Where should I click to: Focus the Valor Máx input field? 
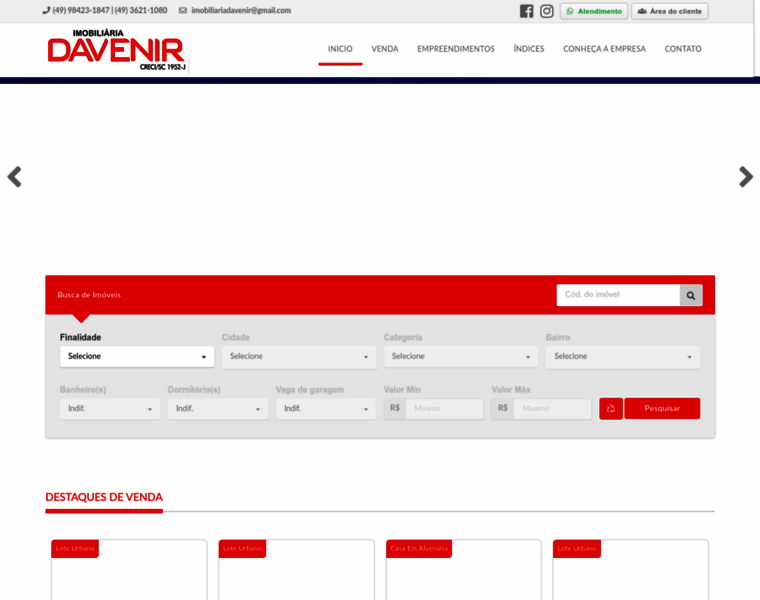tap(553, 409)
